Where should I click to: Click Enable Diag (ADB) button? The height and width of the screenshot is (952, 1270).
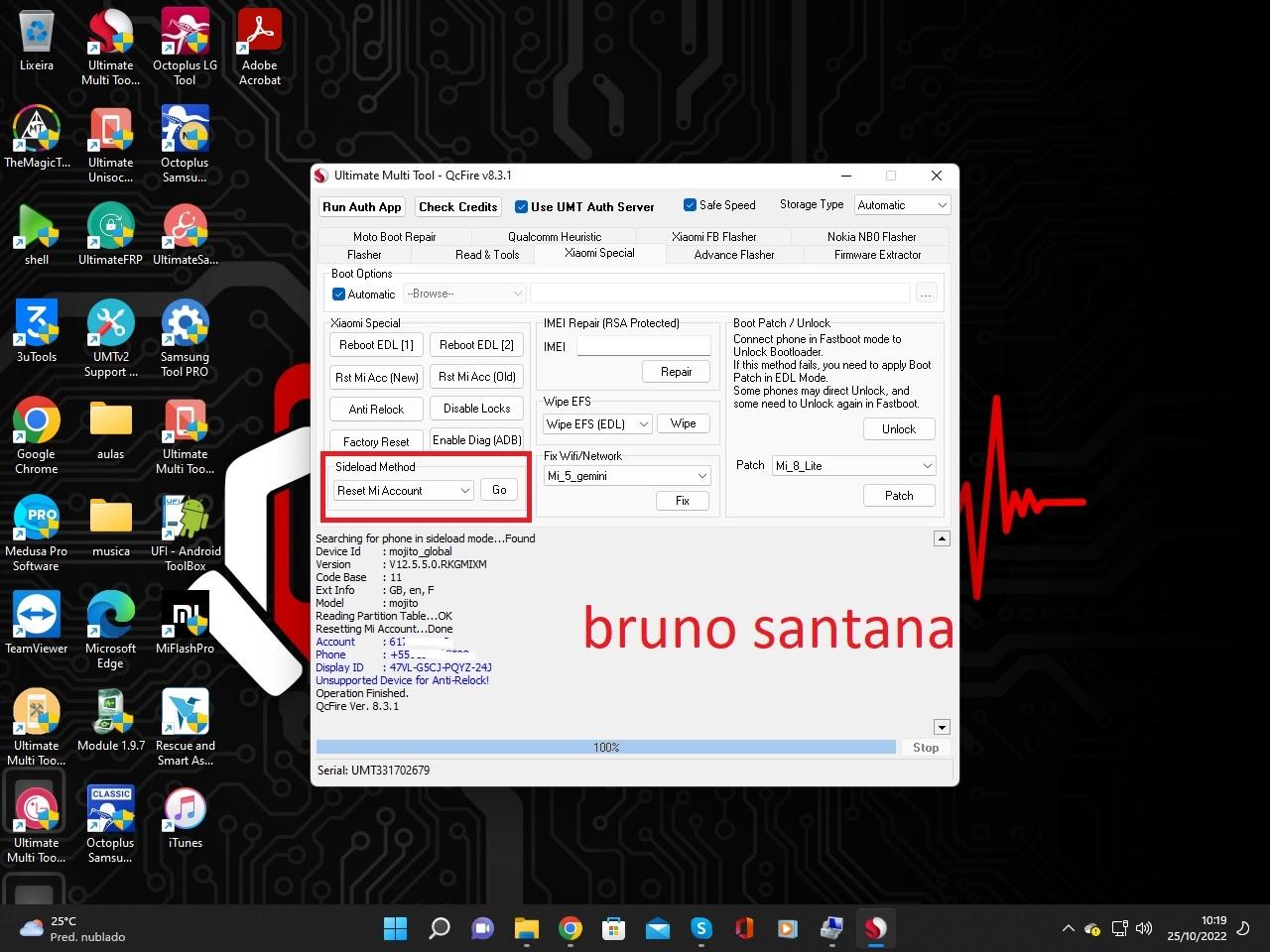coord(477,440)
